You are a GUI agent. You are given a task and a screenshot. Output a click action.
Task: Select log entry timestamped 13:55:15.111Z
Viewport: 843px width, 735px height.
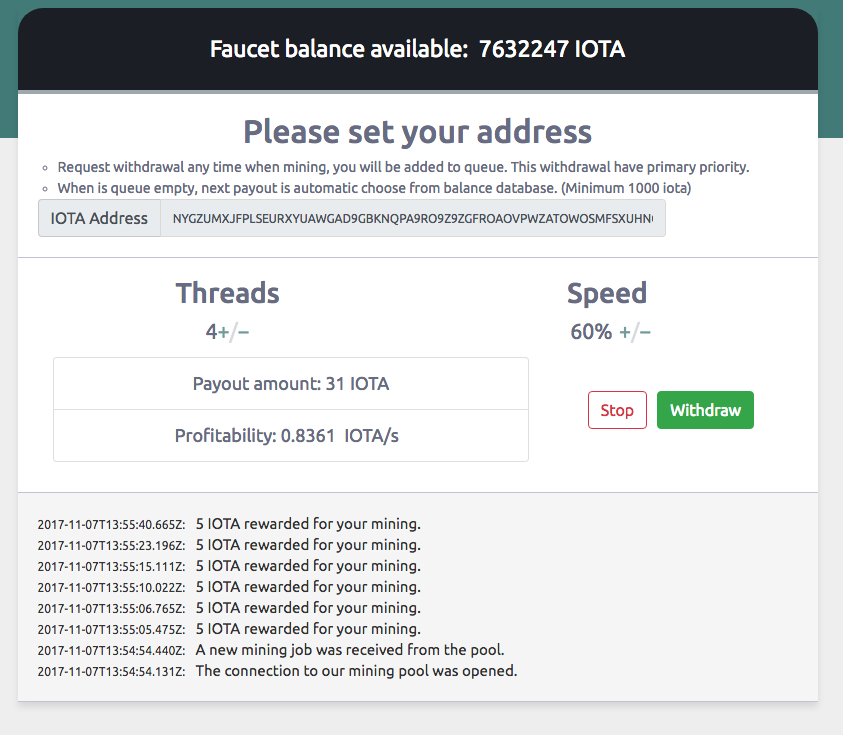229,566
